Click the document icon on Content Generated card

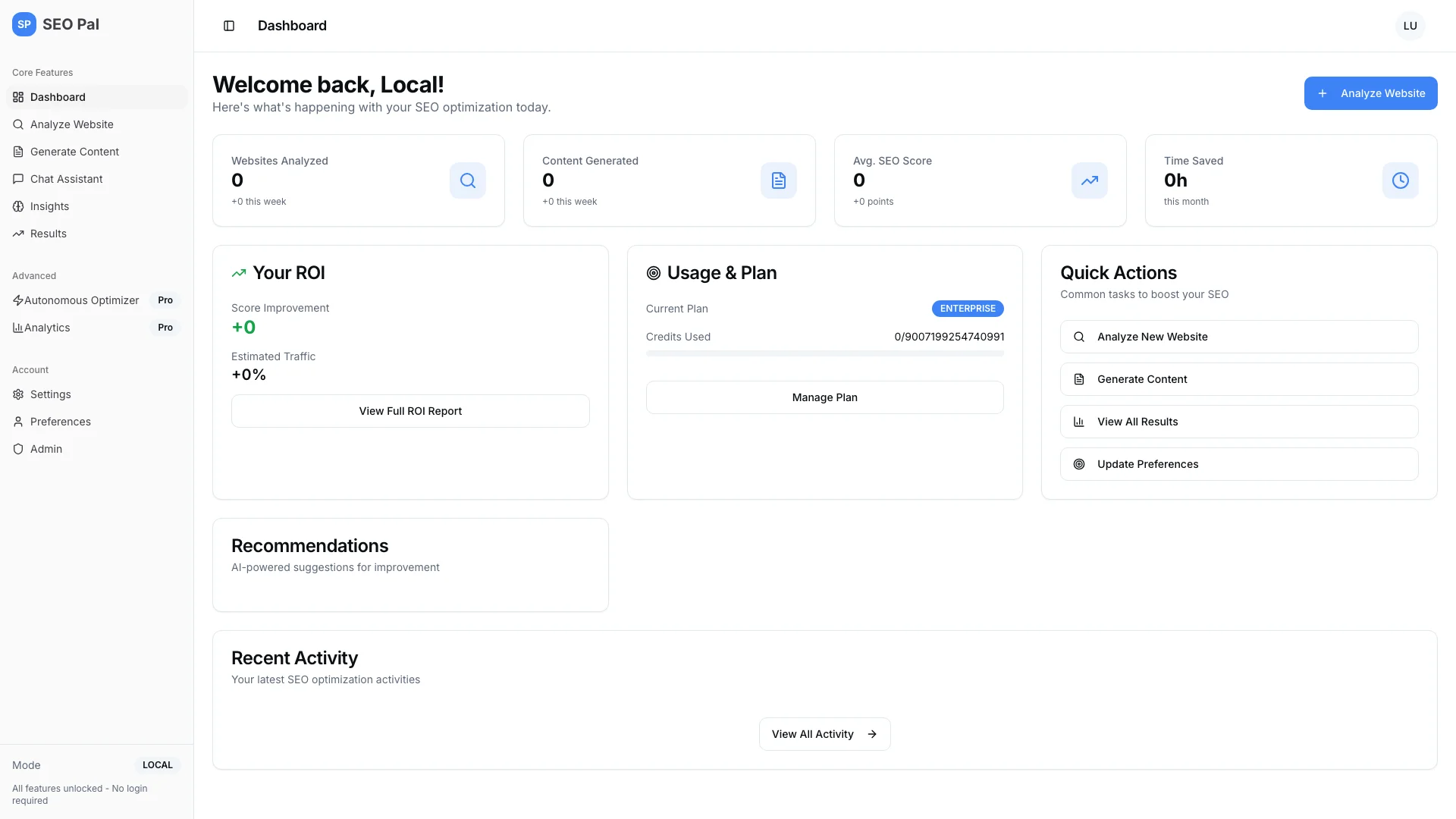(x=778, y=180)
